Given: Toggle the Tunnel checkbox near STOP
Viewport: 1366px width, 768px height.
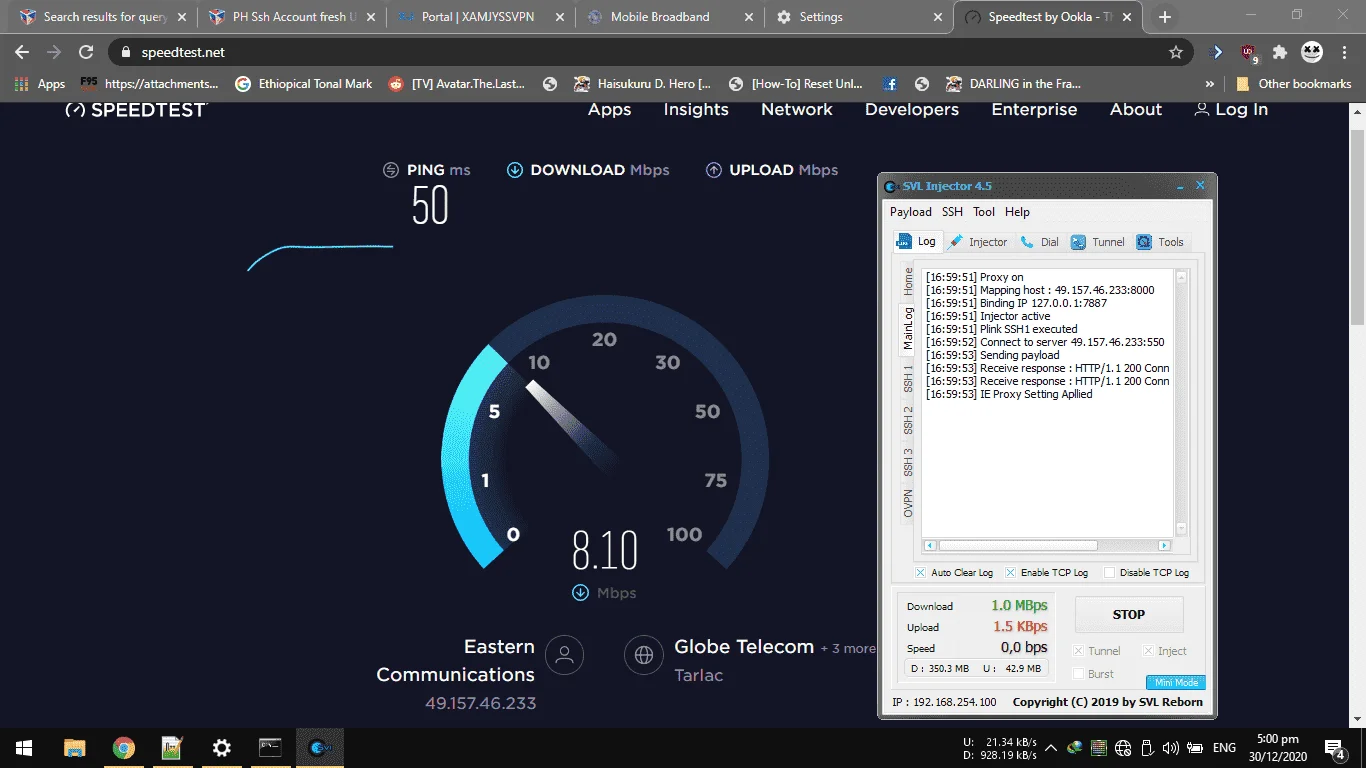Looking at the screenshot, I should click(1078, 651).
